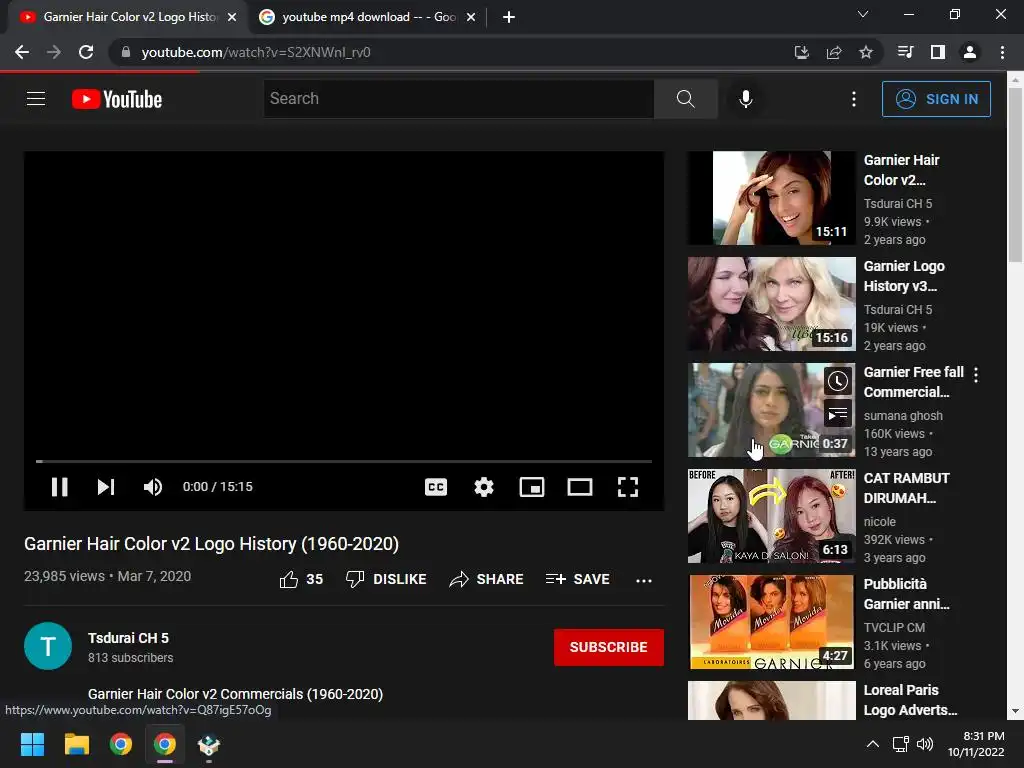The height and width of the screenshot is (768, 1024).
Task: Install app icon in the address bar
Action: click(801, 52)
